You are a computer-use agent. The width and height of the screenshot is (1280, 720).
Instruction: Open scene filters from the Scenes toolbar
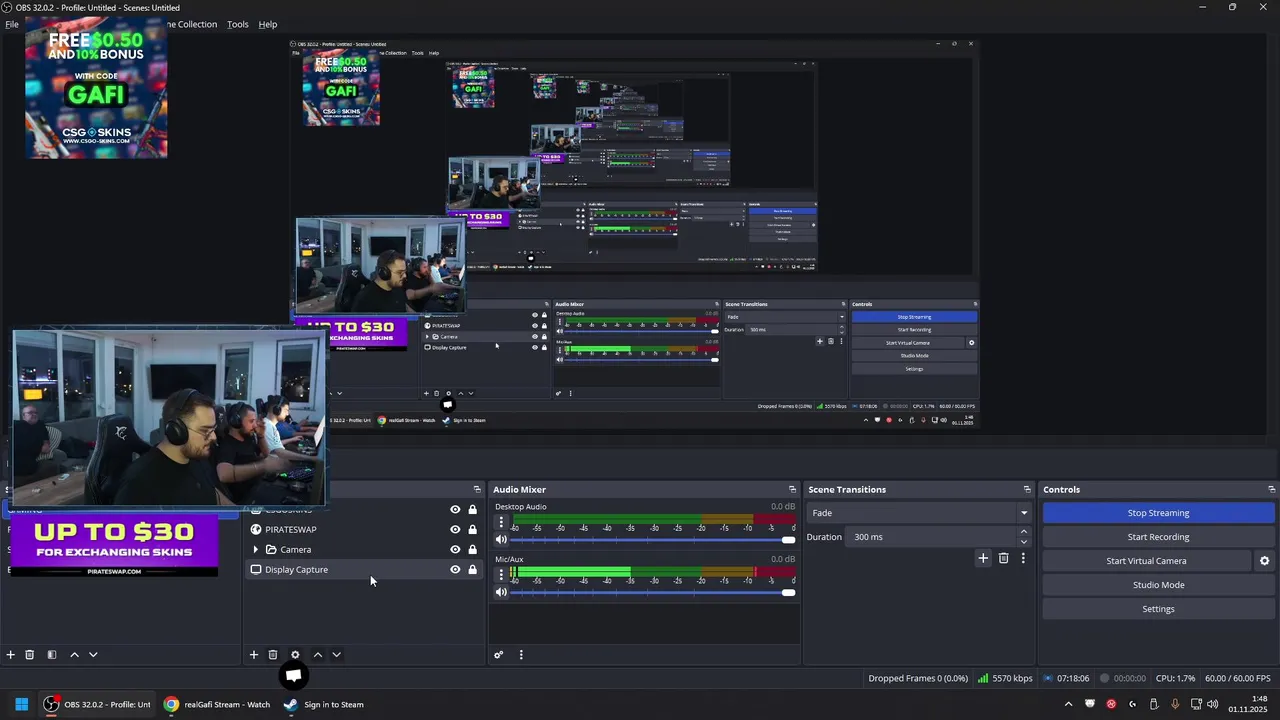pyautogui.click(x=51, y=655)
